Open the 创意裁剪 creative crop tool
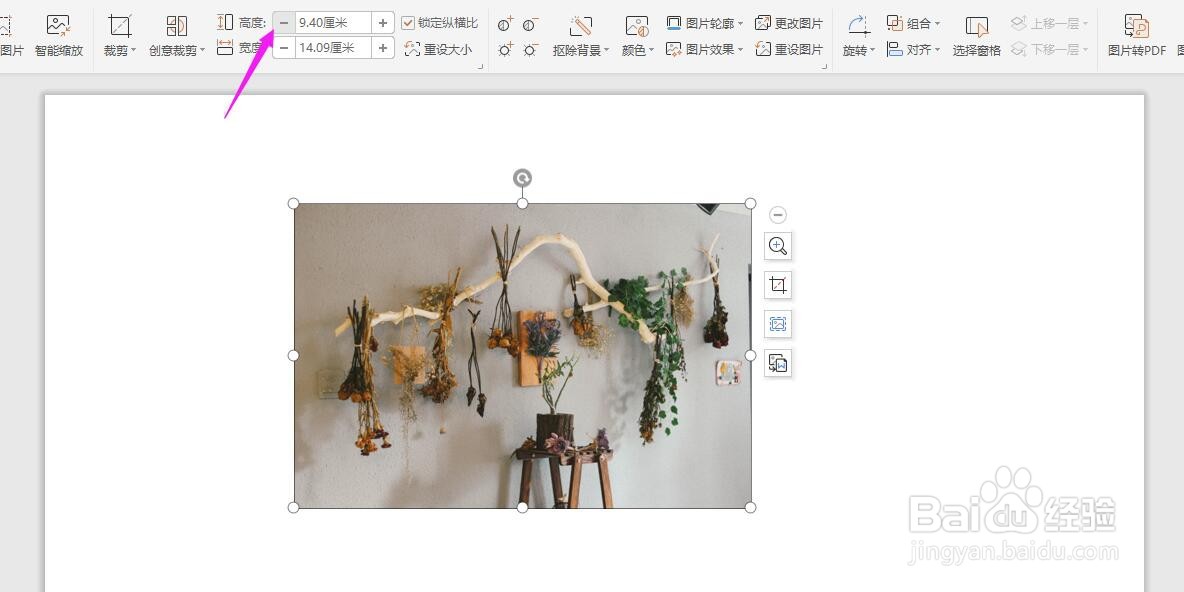Image resolution: width=1184 pixels, height=592 pixels. click(177, 36)
